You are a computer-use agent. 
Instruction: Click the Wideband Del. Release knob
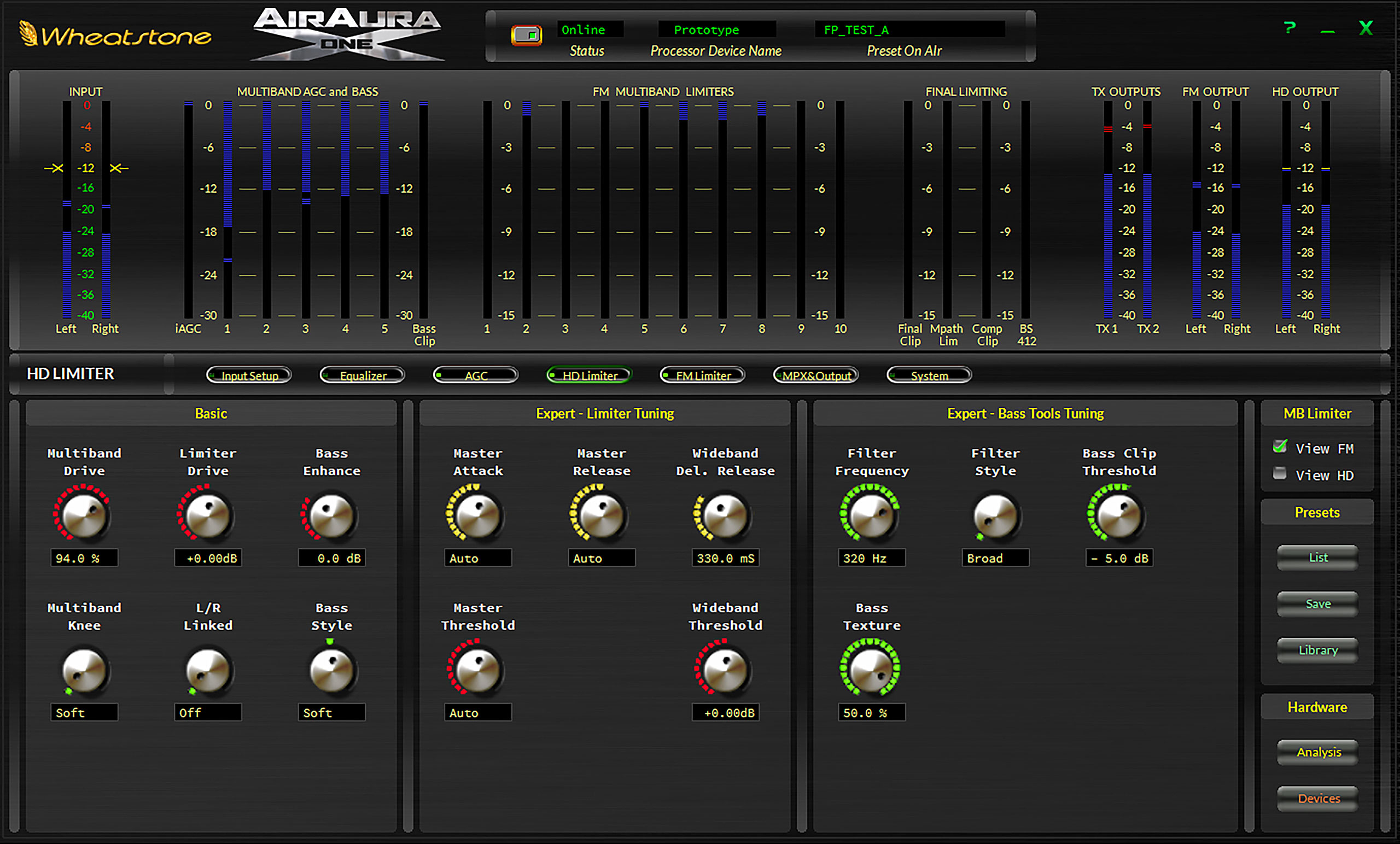tap(726, 514)
